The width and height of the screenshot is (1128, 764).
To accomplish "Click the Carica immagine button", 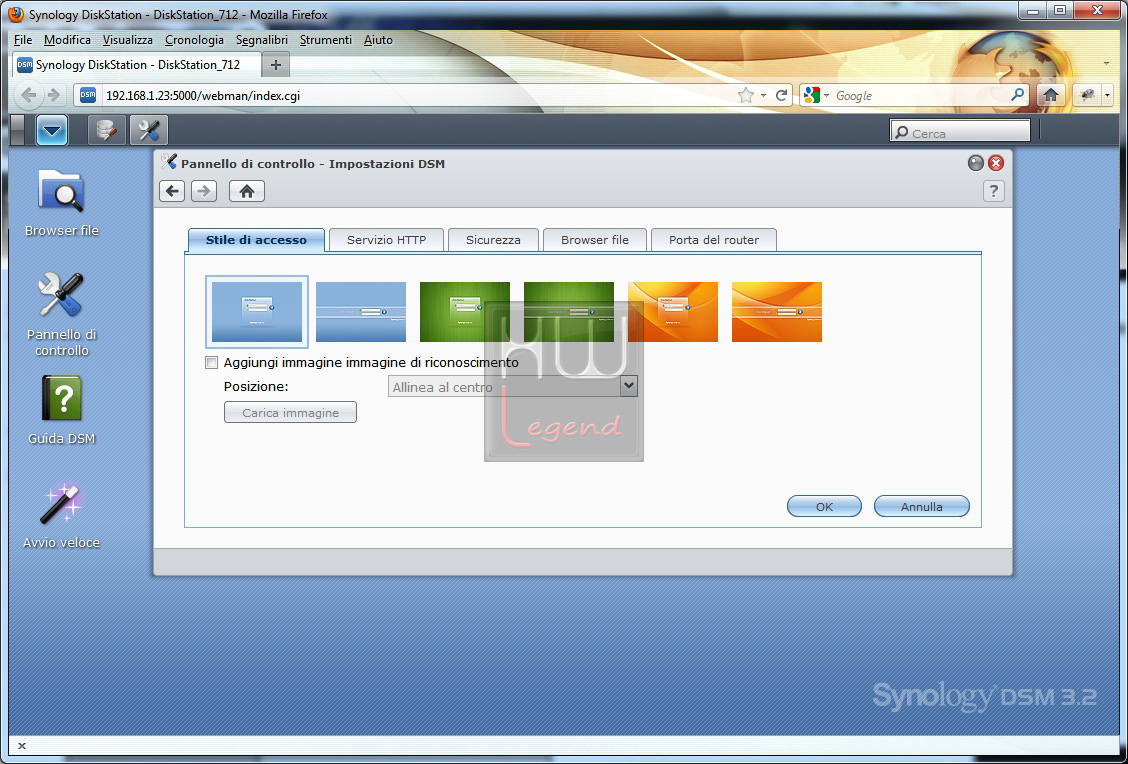I will tap(291, 412).
